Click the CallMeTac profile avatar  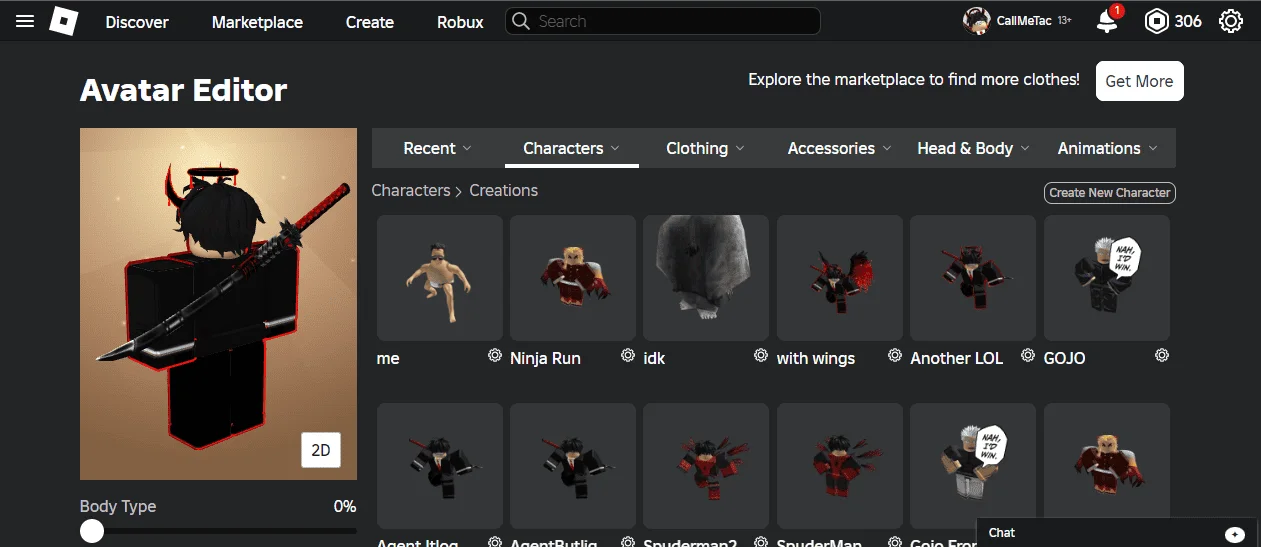point(976,21)
